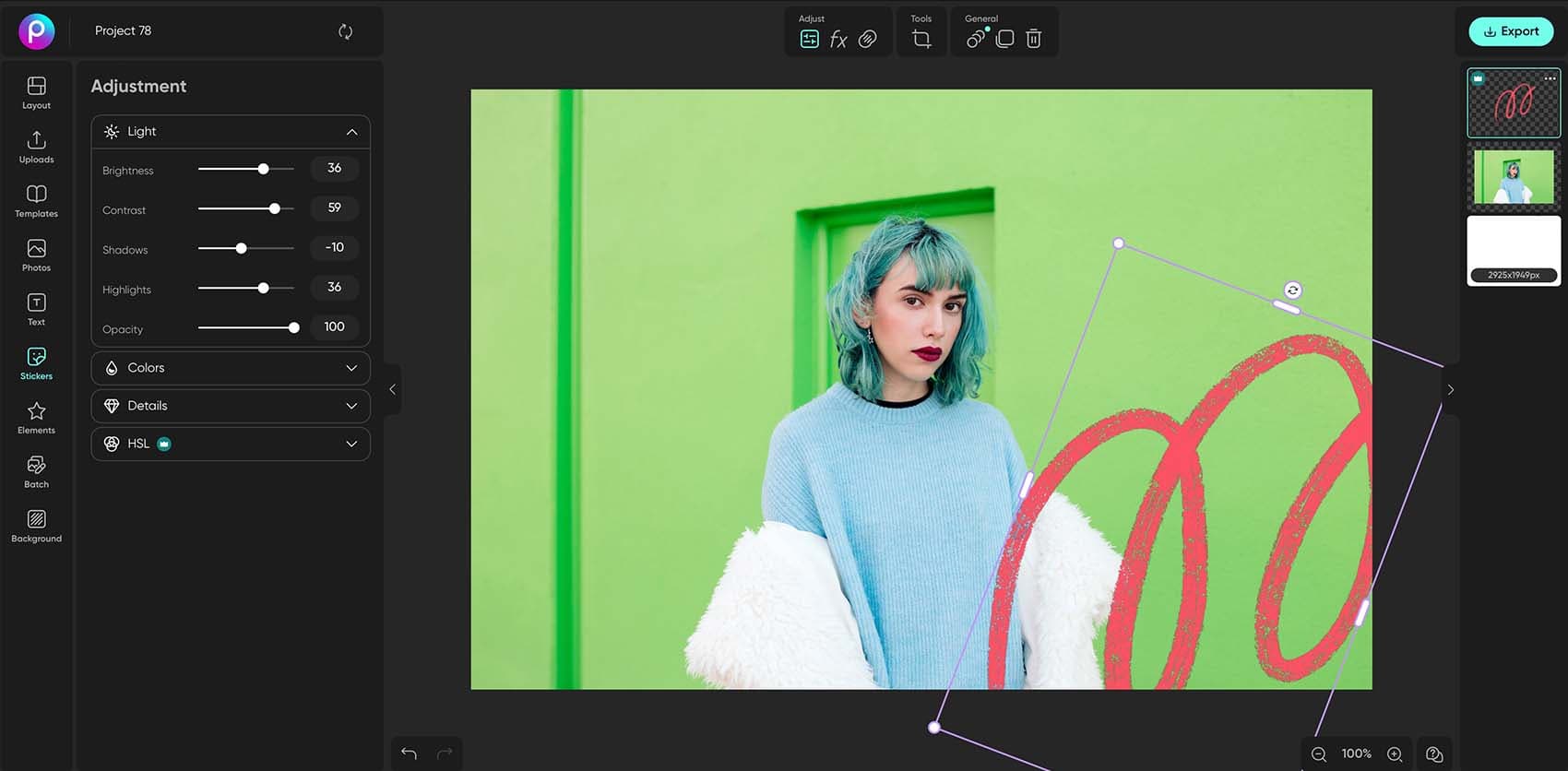This screenshot has height=771, width=1568.
Task: Select the portrait photo layer thumbnail
Action: pos(1514,176)
